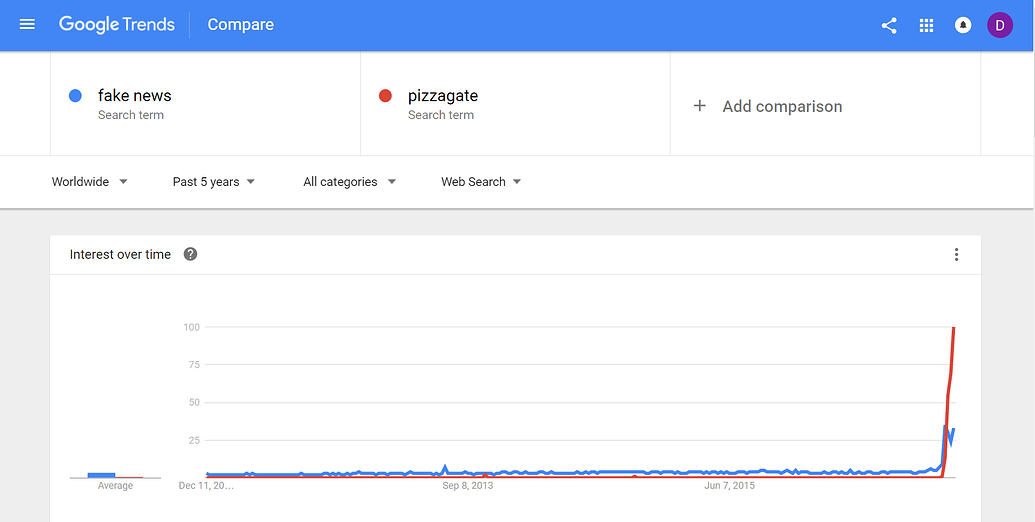Open the Past 5 years time range dropdown

coord(214,182)
